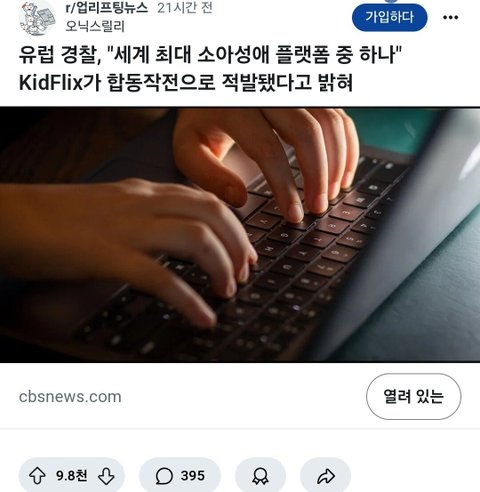Go to the r/업리프팅뉴스 community

pyautogui.click(x=107, y=8)
